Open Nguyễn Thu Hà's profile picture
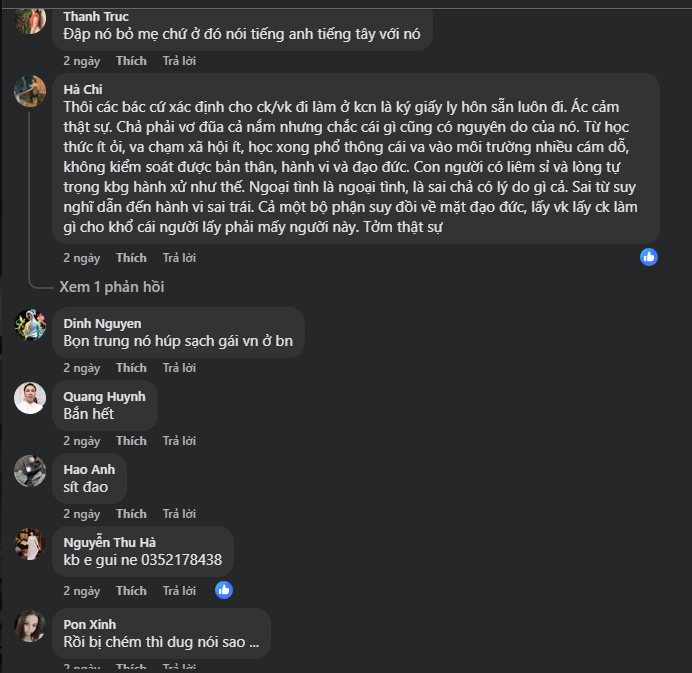 (x=30, y=544)
